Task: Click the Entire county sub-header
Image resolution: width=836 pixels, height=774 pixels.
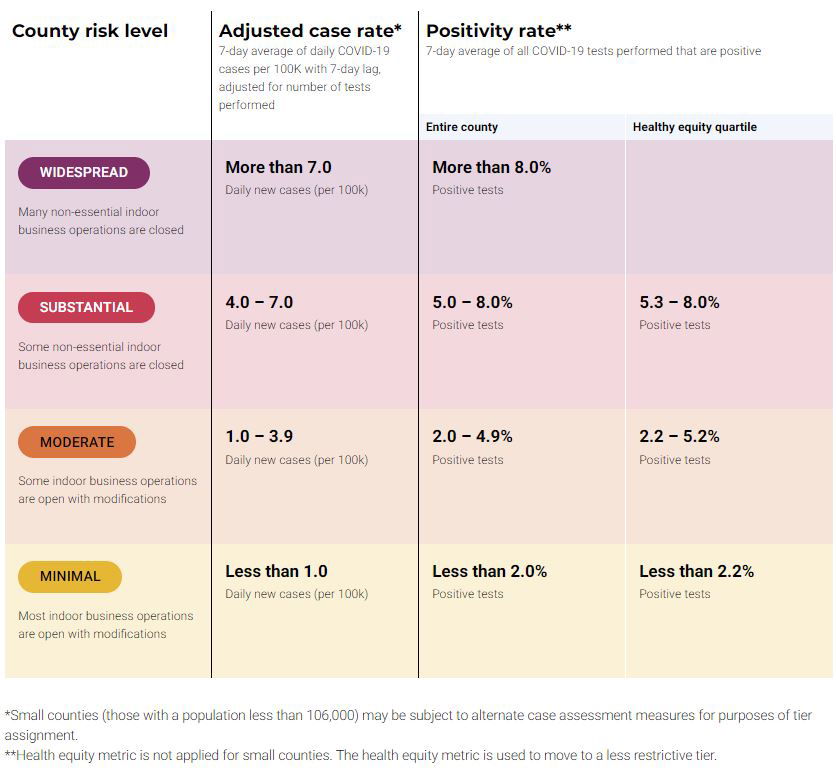Action: [462, 127]
